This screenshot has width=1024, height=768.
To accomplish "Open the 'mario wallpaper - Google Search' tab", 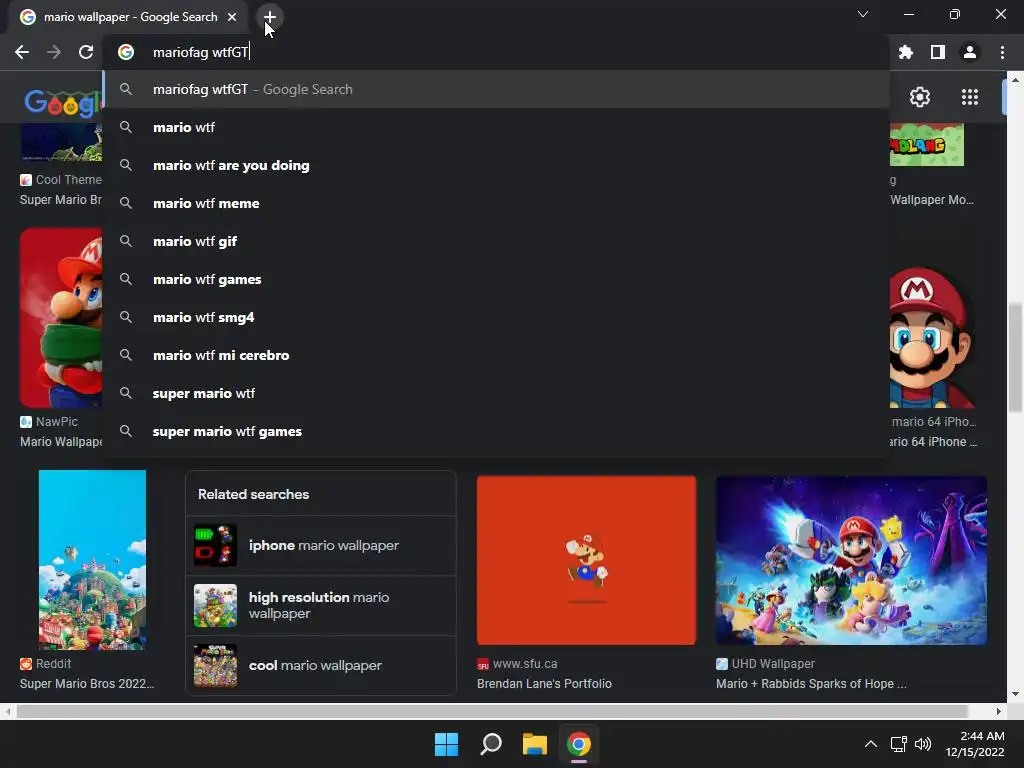I will click(127, 17).
